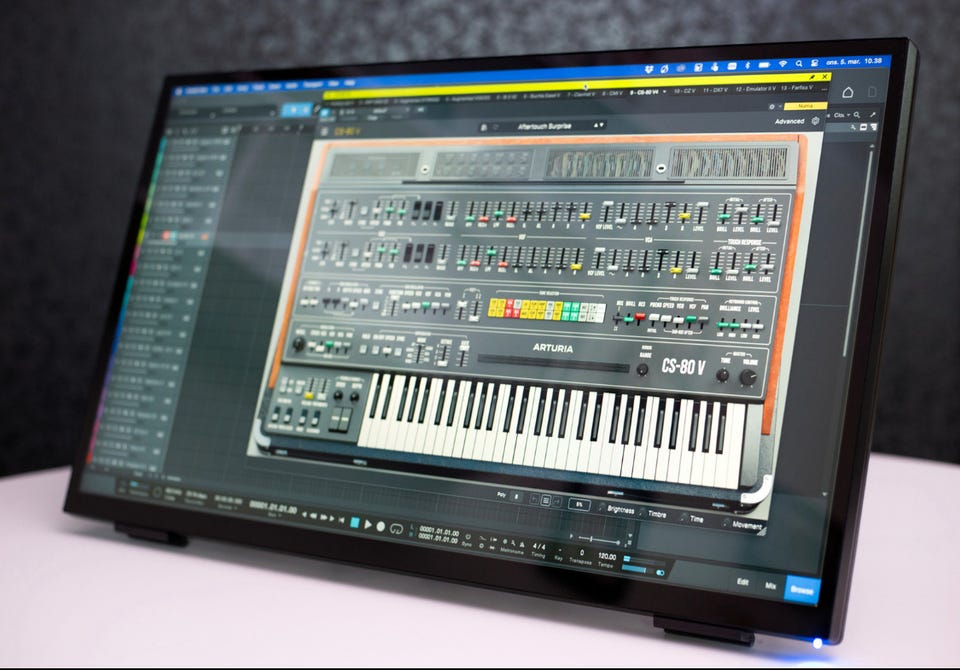This screenshot has width=960, height=670.
Task: Open the Clx dropdown in the browser panel
Action: click(x=842, y=115)
